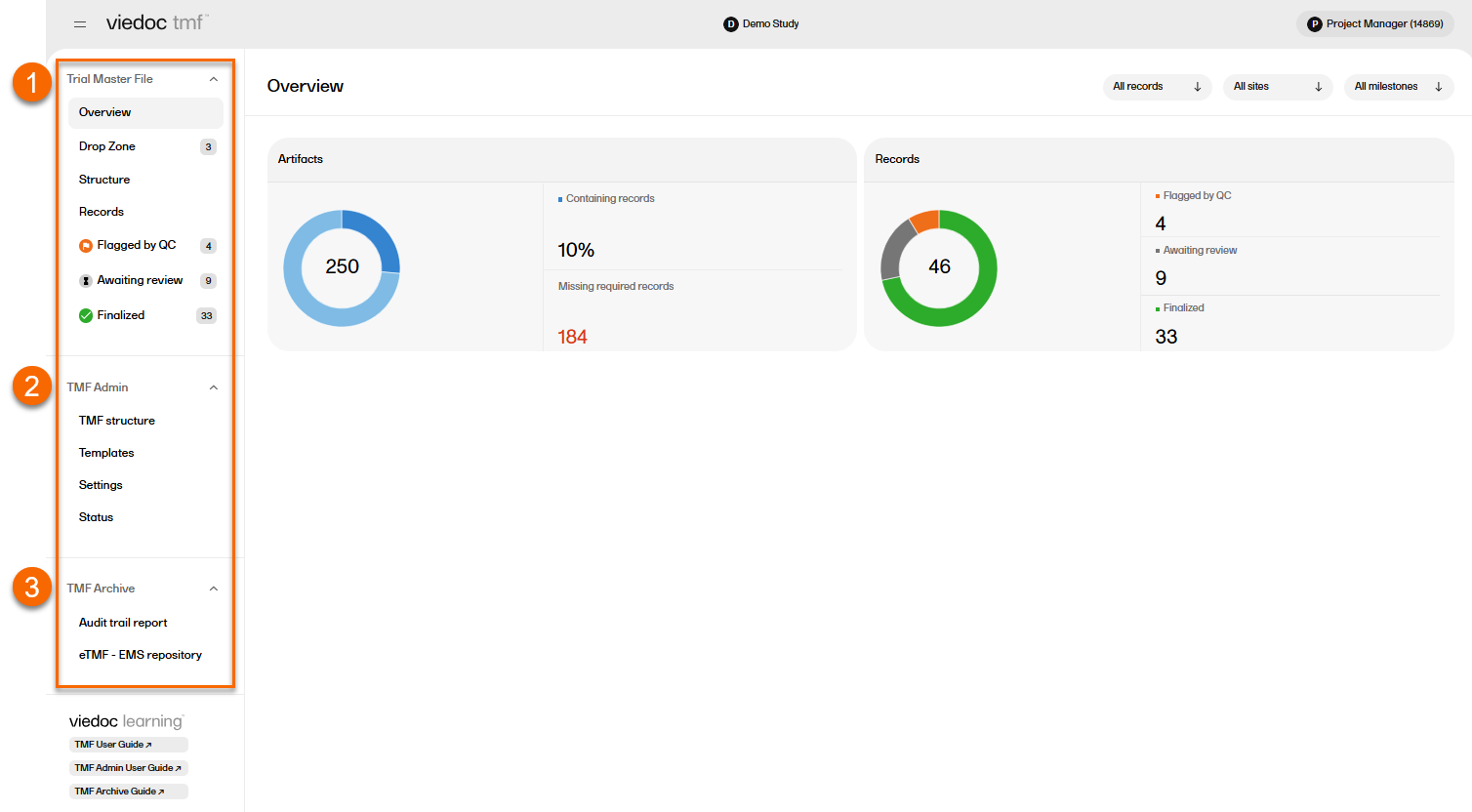Collapse the TMF Admin section

(214, 387)
